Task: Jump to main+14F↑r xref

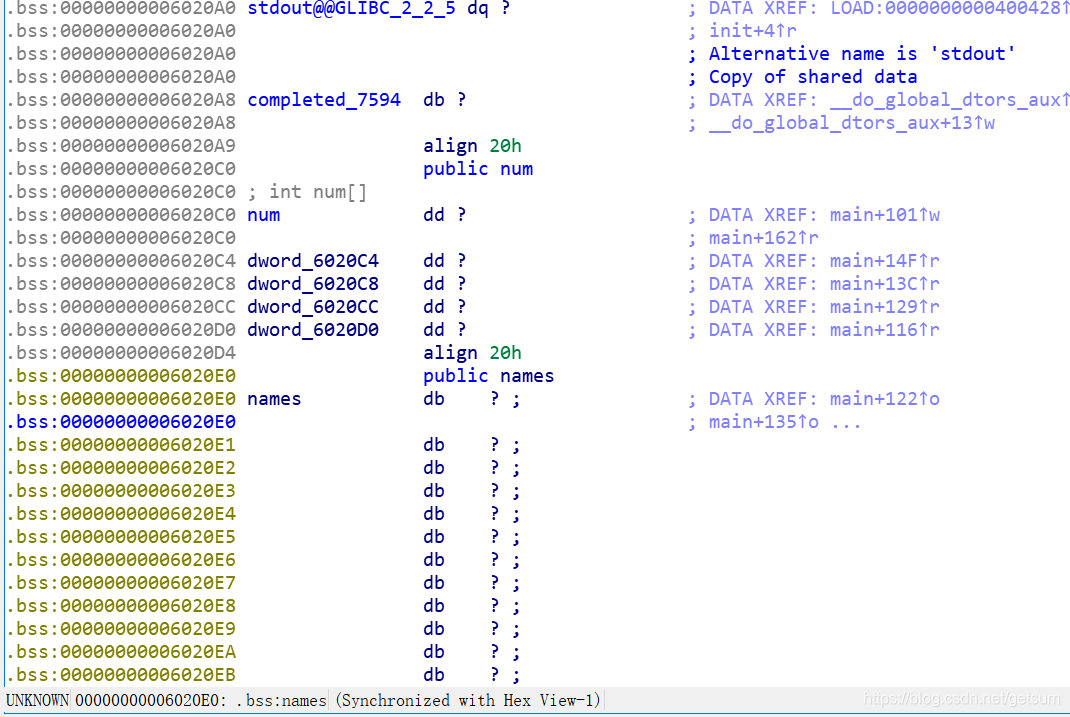Action: point(884,261)
